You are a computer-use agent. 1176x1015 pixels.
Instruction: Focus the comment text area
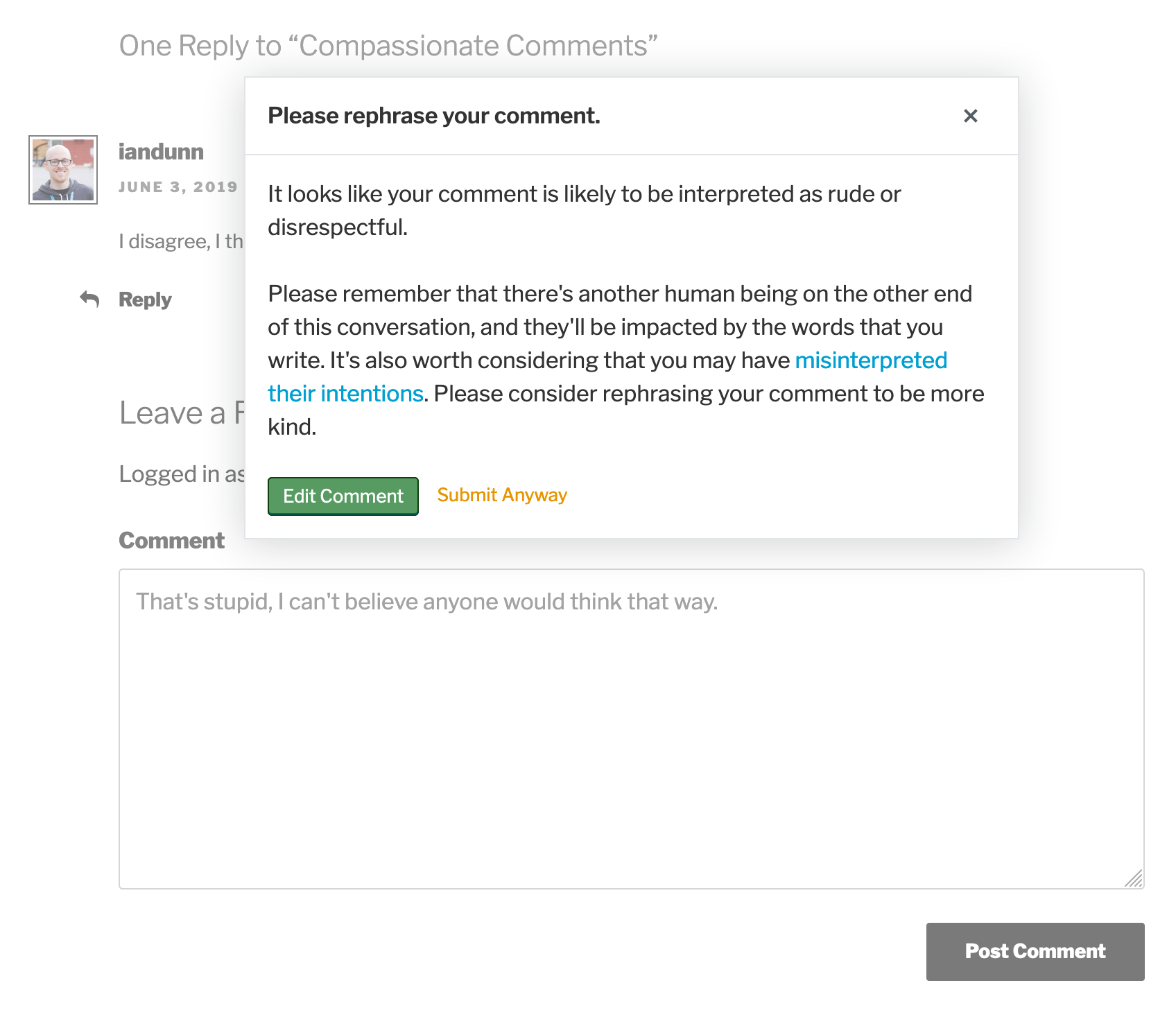point(631,728)
